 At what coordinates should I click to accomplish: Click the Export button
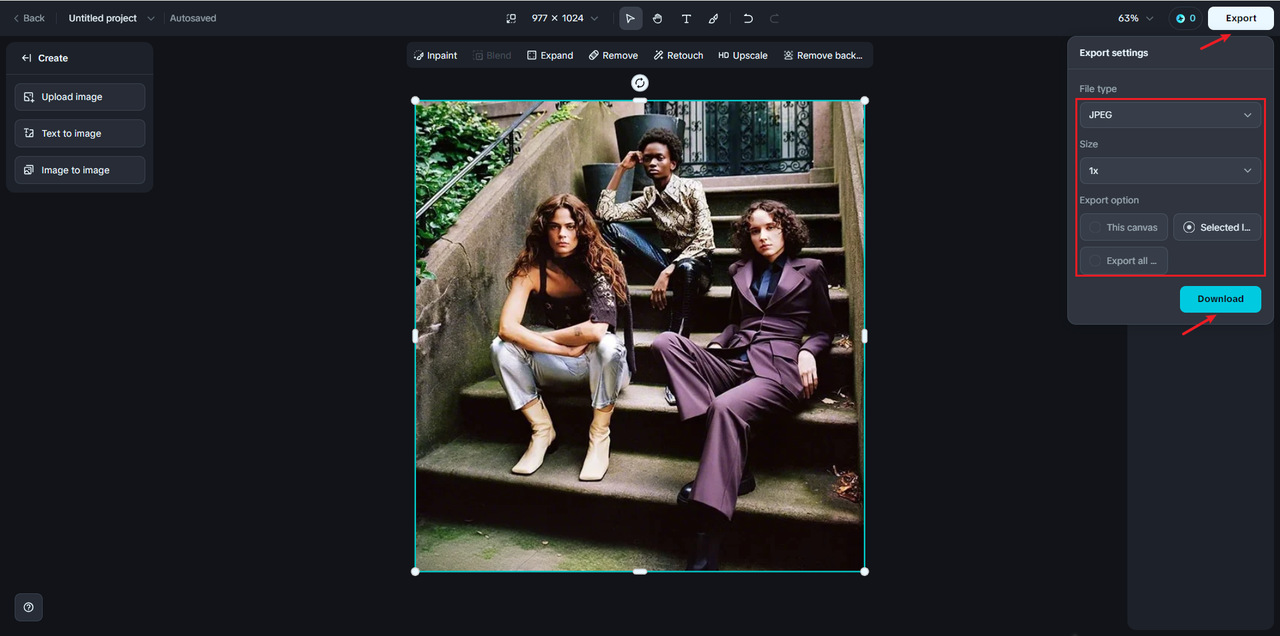[x=1241, y=18]
